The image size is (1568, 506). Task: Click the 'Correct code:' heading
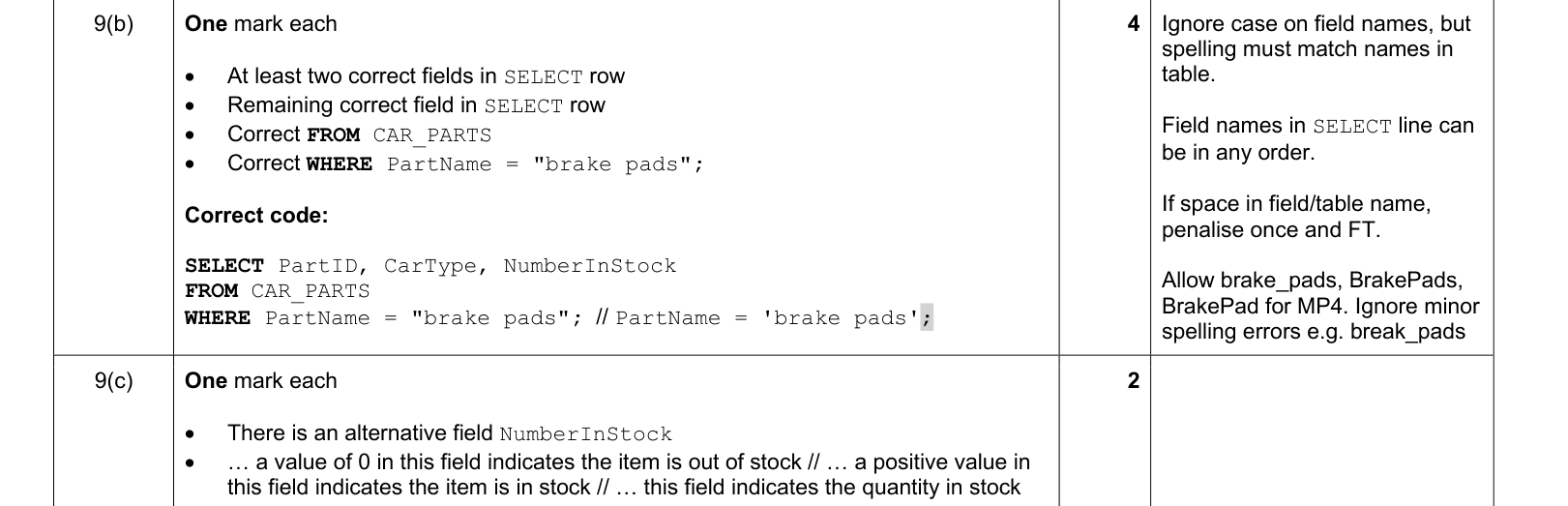point(256,216)
